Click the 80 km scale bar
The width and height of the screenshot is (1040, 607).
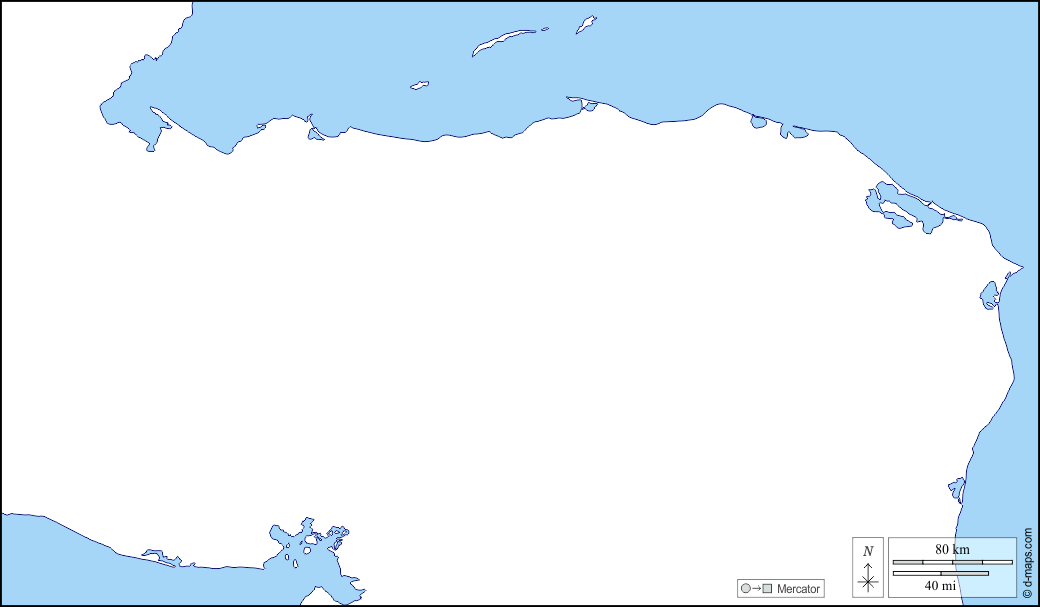(x=953, y=562)
